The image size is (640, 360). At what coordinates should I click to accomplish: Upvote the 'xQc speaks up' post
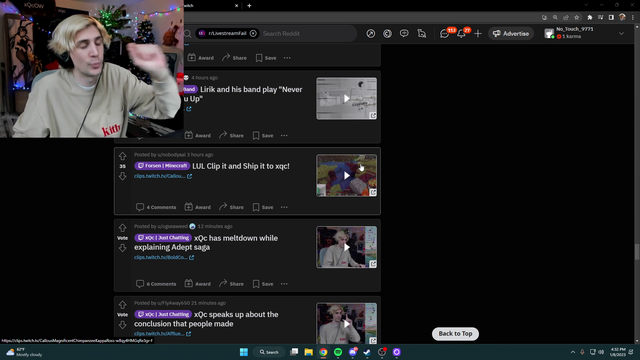tap(122, 304)
